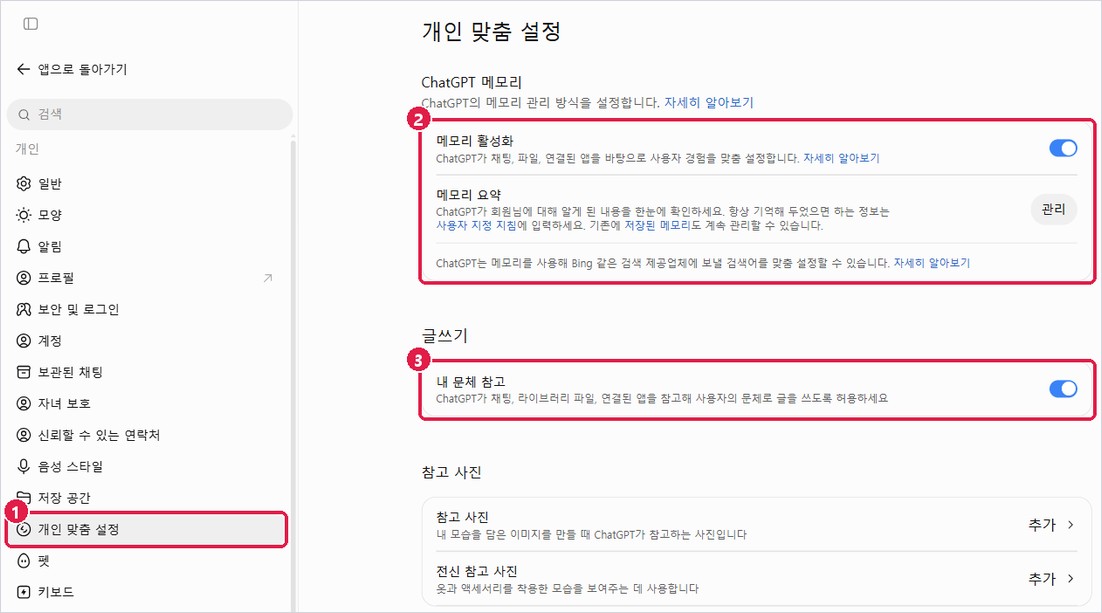Image resolution: width=1102 pixels, height=613 pixels.
Task: Click the keyboard icon beside 키보드
Action: pyautogui.click(x=24, y=592)
